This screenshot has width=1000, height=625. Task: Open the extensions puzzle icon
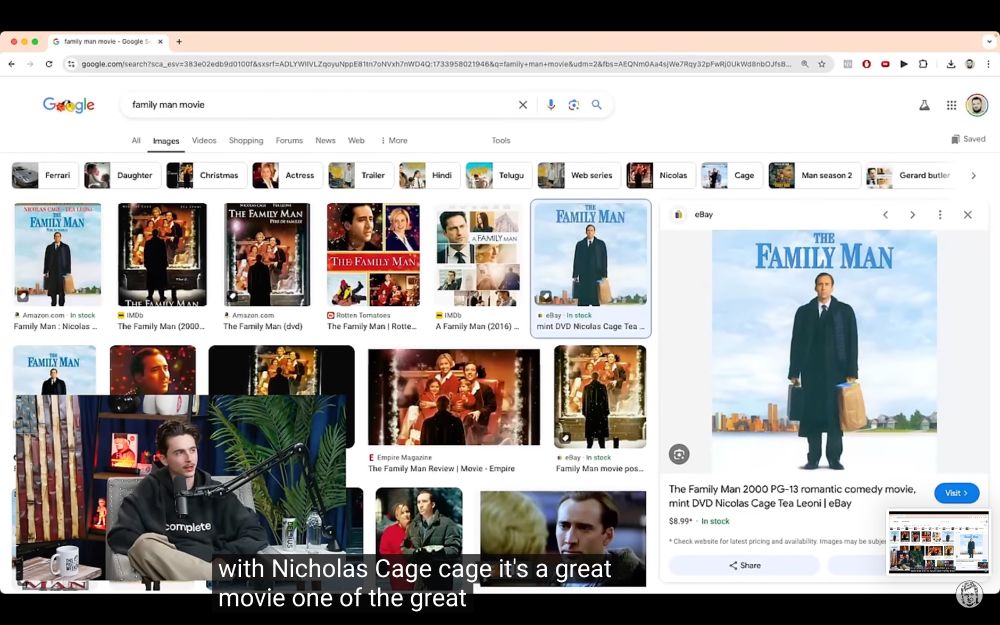tap(923, 64)
